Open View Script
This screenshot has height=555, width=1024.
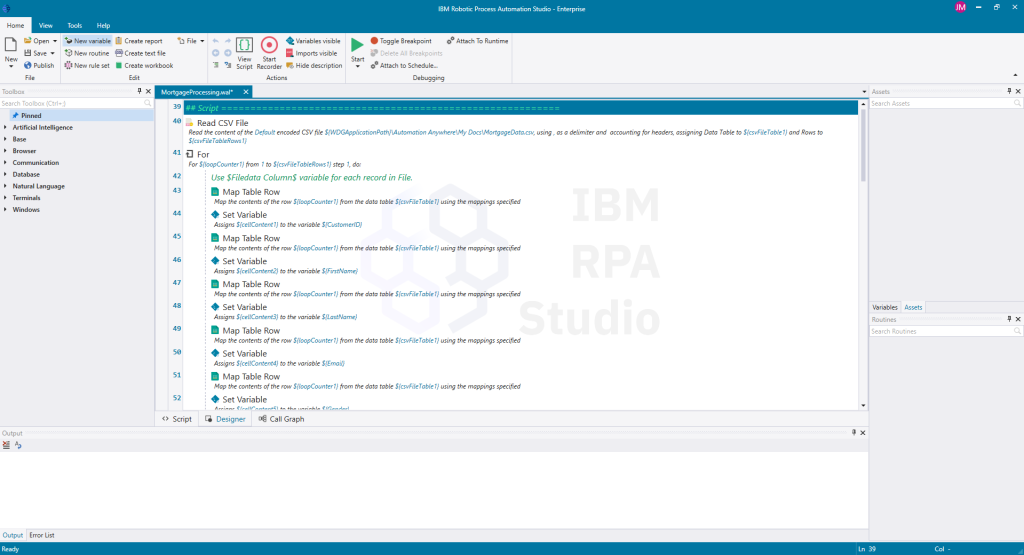click(244, 53)
